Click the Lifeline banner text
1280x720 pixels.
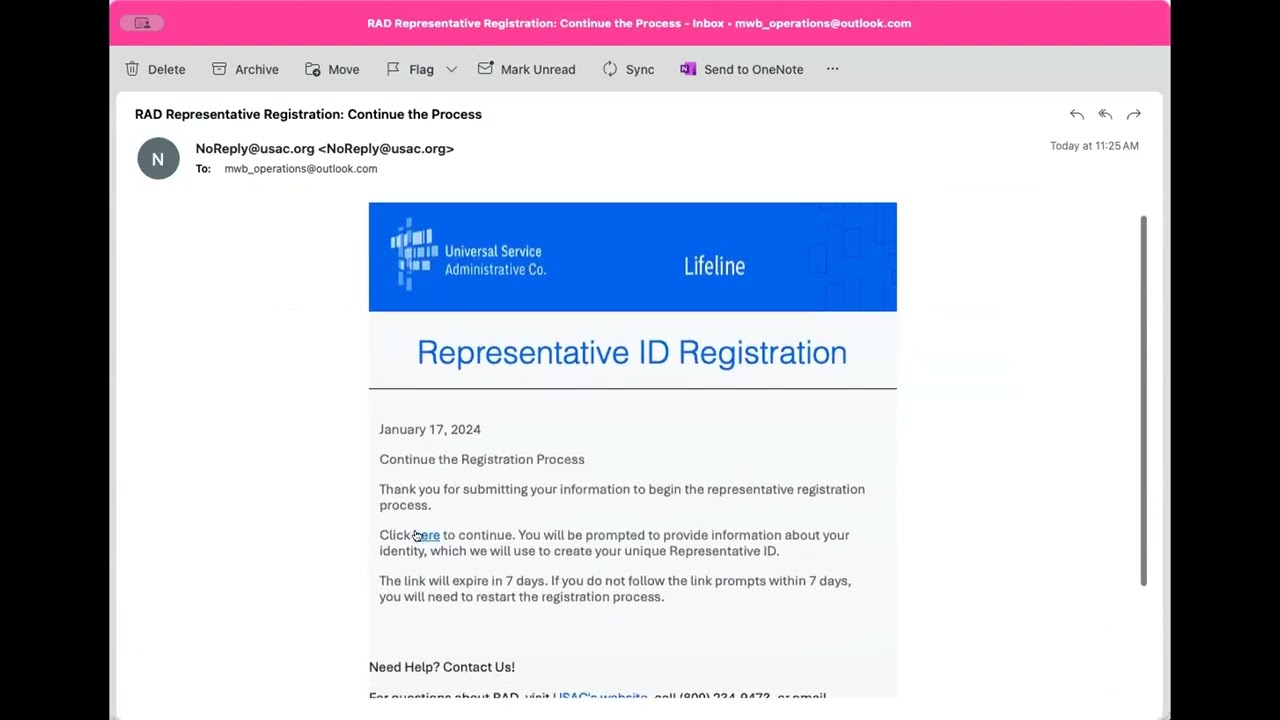(714, 266)
